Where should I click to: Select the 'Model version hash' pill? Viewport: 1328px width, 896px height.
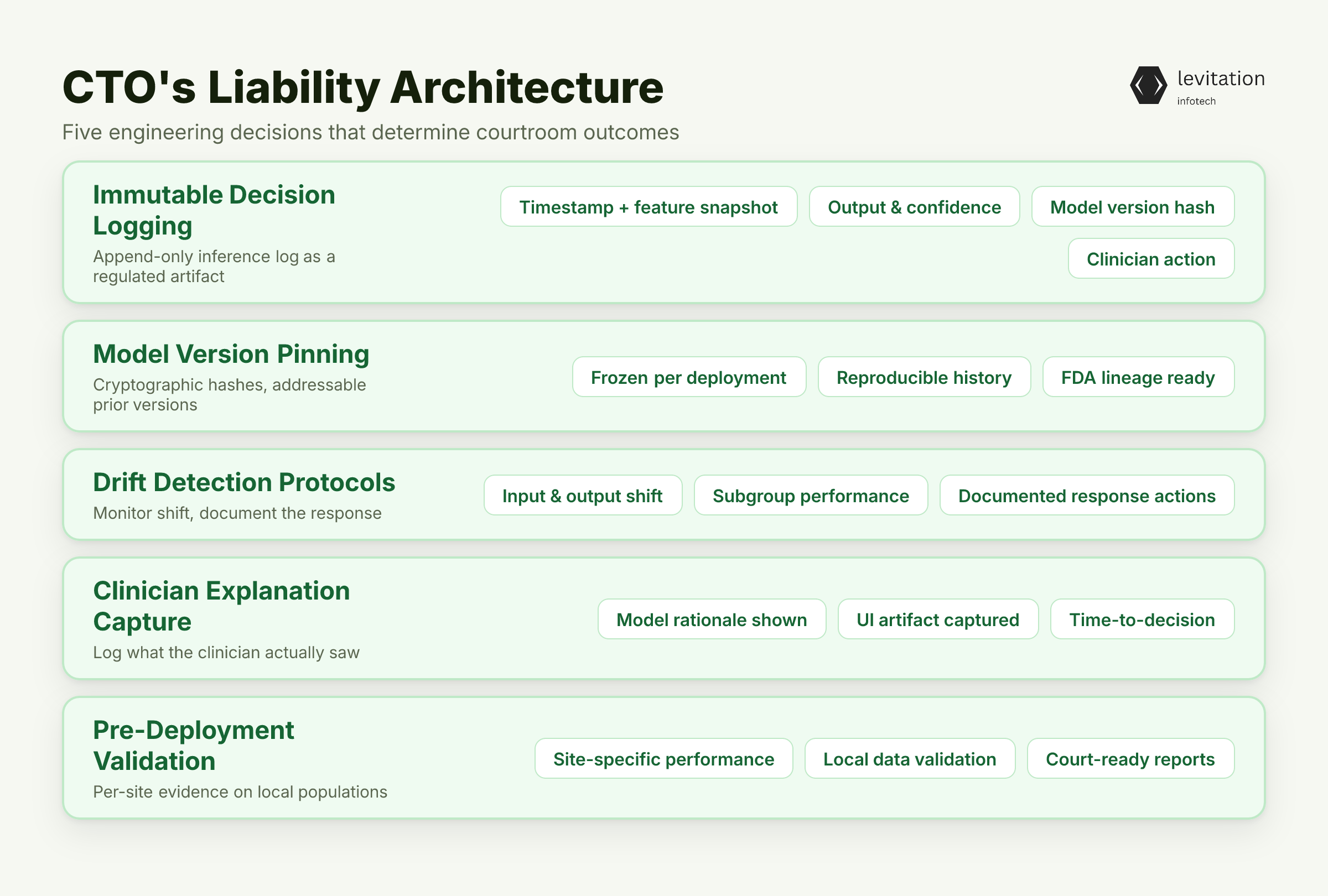tap(1133, 207)
